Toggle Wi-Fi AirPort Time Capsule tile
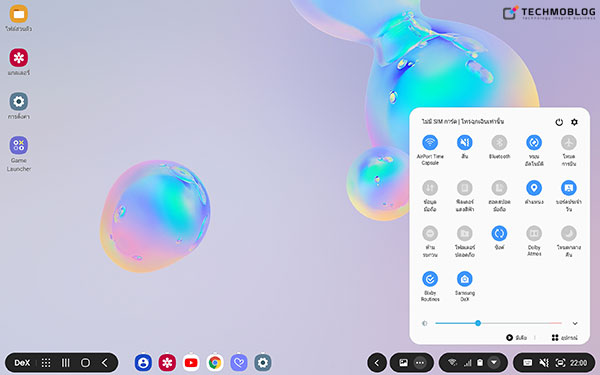Screen dimensions: 600x375 430,143
